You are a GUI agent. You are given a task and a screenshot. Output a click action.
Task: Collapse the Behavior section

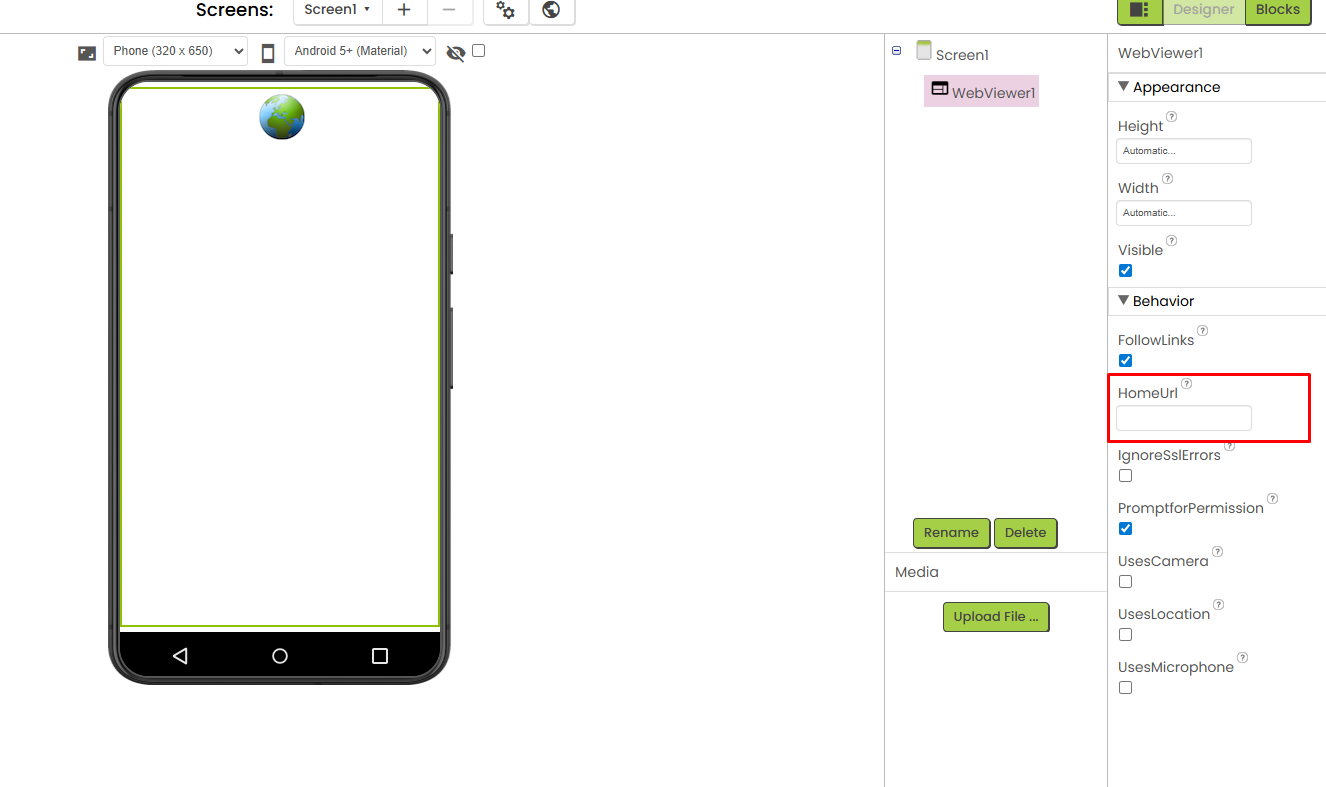coord(1124,301)
